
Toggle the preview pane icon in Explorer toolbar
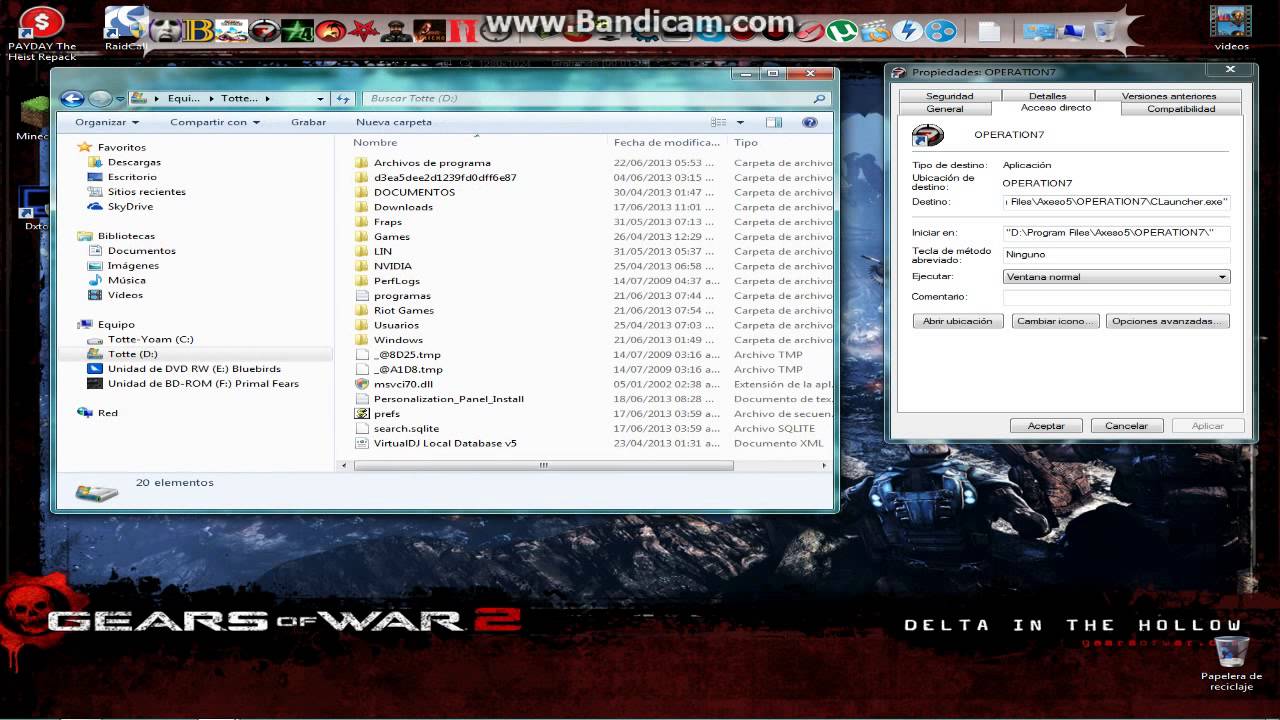pyautogui.click(x=774, y=122)
